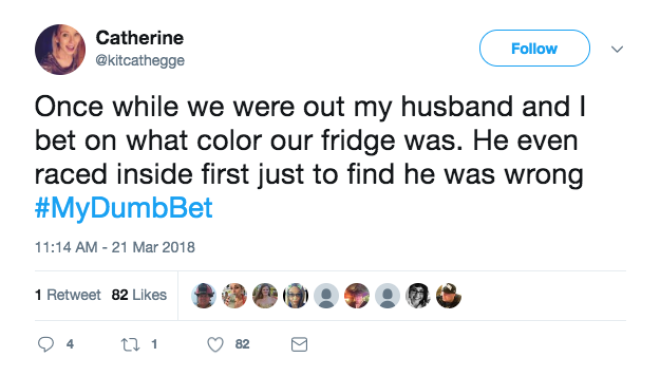View the 1 Retweet list
Viewport: 660px width, 376px height.
68,295
